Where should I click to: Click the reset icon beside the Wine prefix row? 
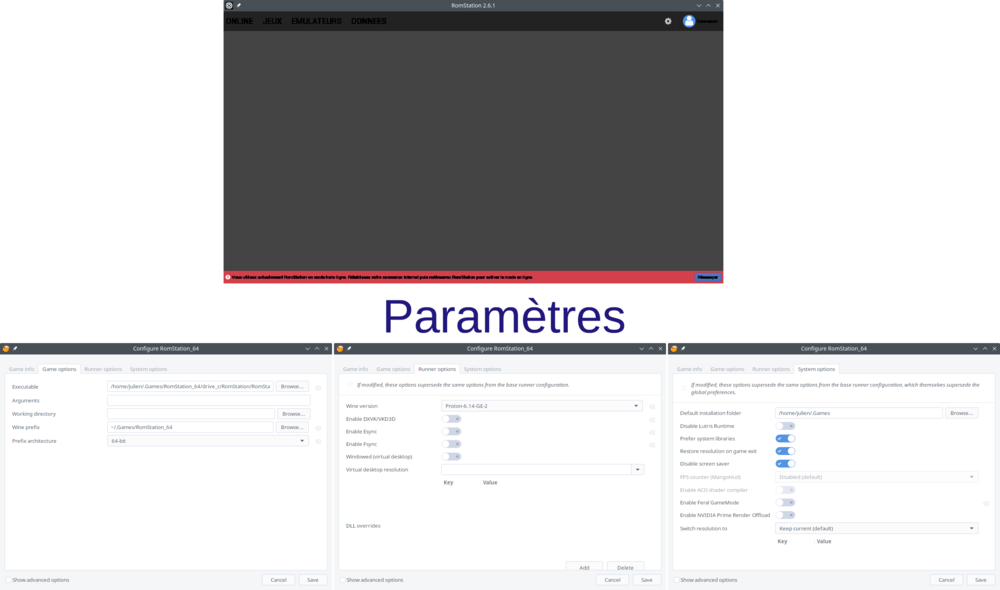point(318,428)
